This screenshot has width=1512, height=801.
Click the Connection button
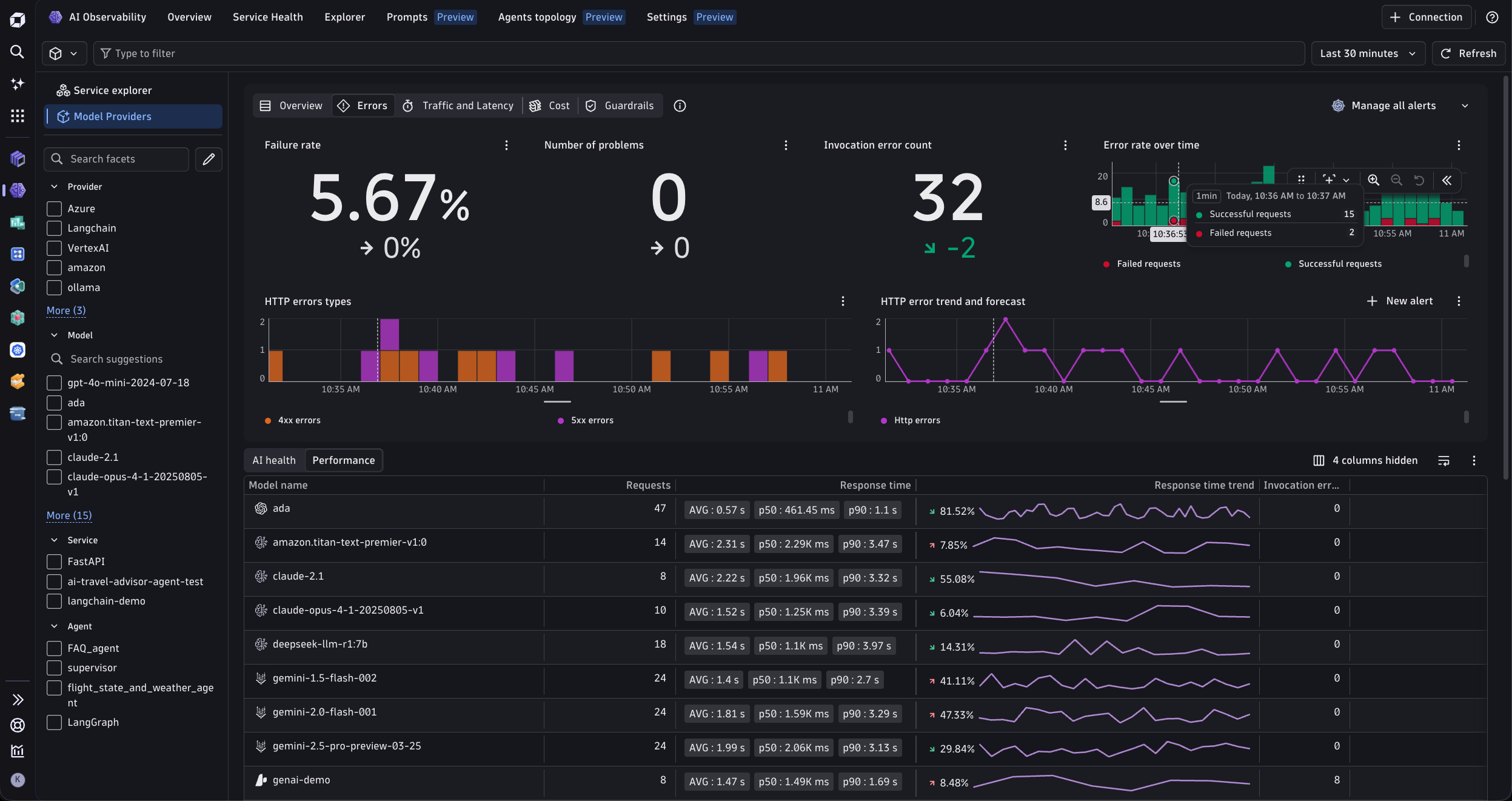[1426, 17]
